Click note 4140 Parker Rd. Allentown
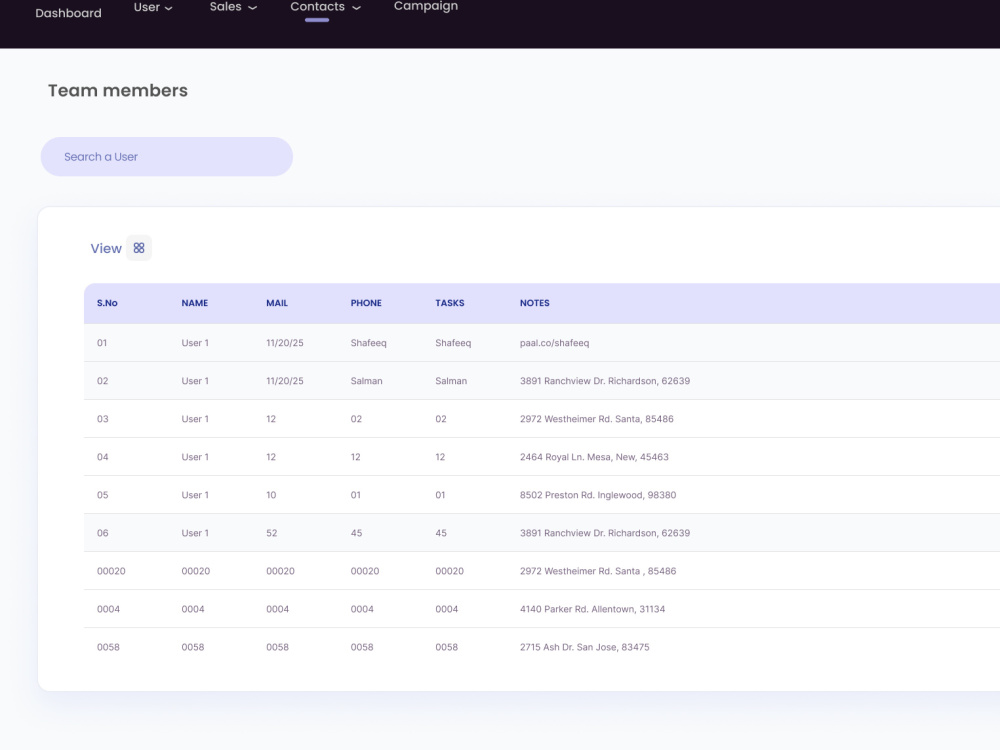Screen dimensions: 1000x750 (592, 609)
